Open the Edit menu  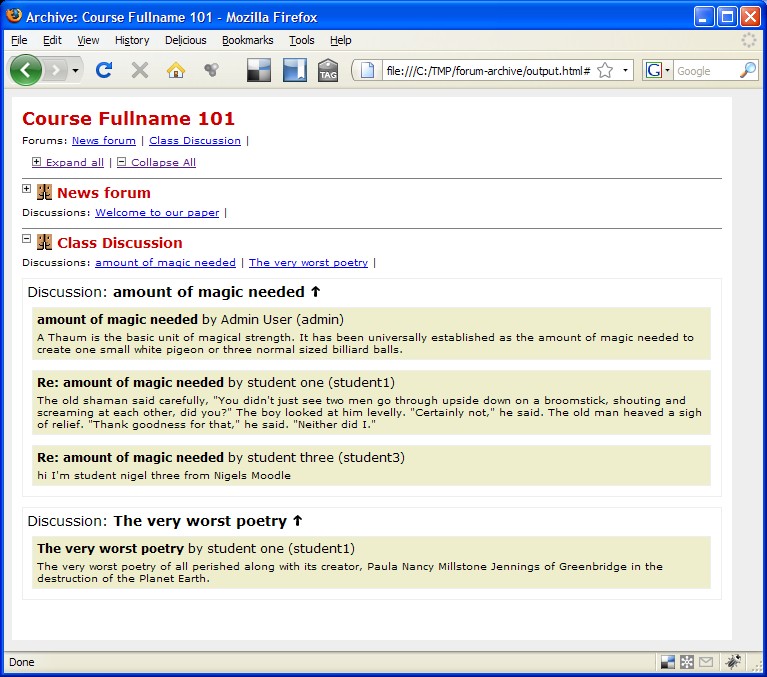52,40
